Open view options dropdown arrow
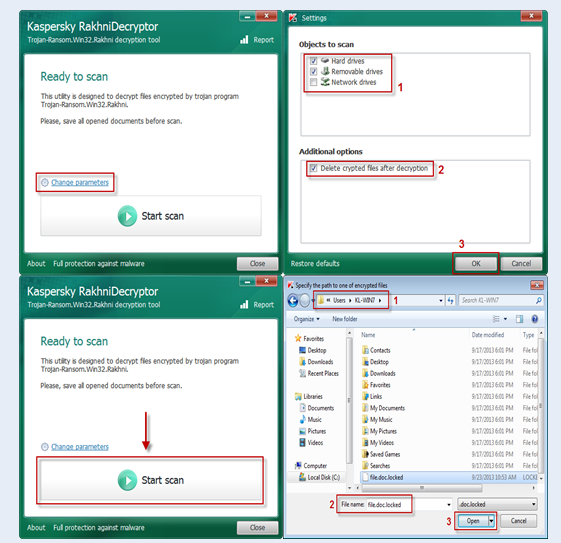561x543 pixels. [505, 319]
